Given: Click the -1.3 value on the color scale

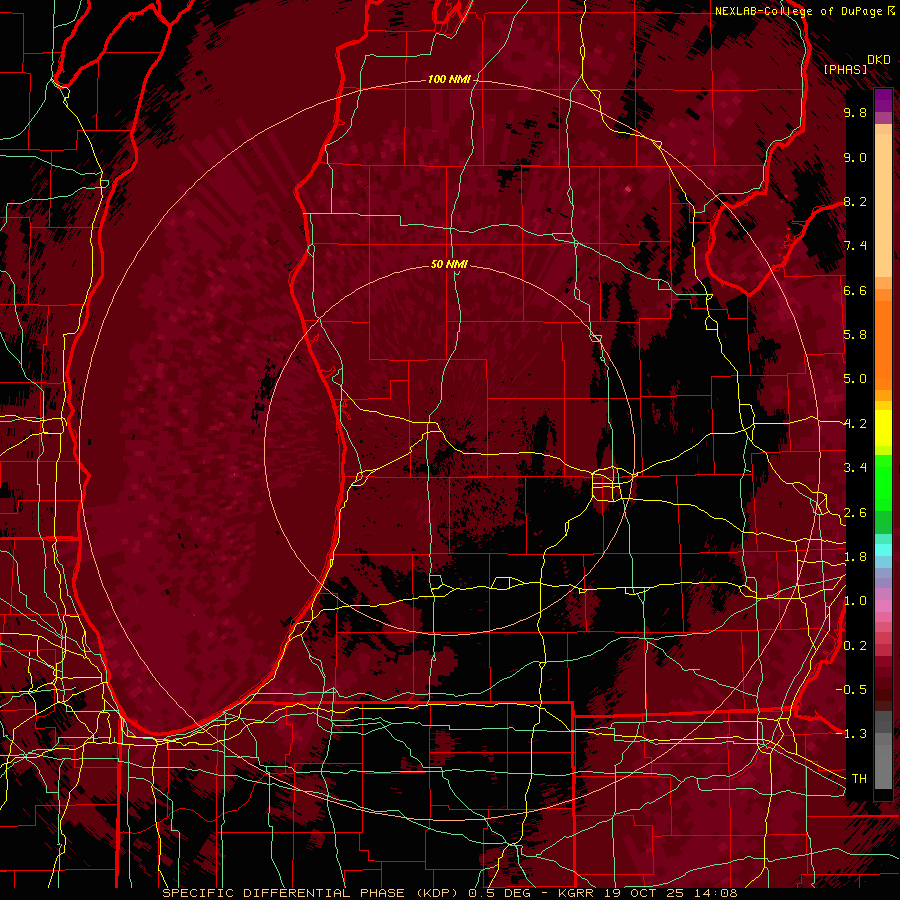Looking at the screenshot, I should [851, 734].
